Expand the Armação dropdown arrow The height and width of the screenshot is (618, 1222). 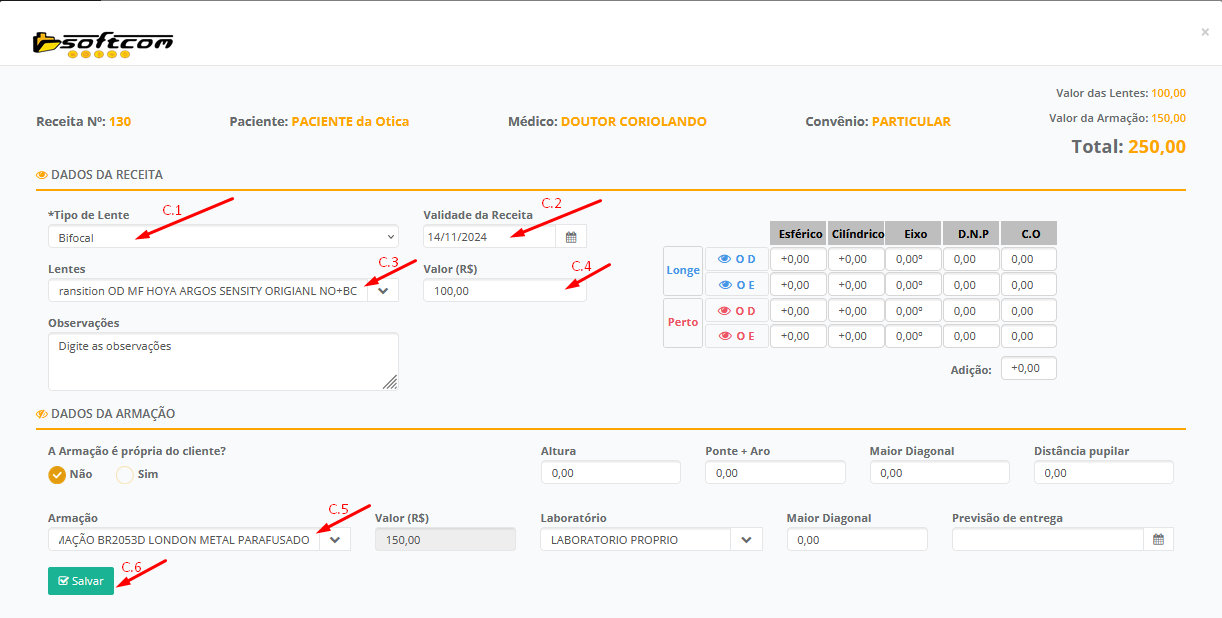tap(335, 540)
